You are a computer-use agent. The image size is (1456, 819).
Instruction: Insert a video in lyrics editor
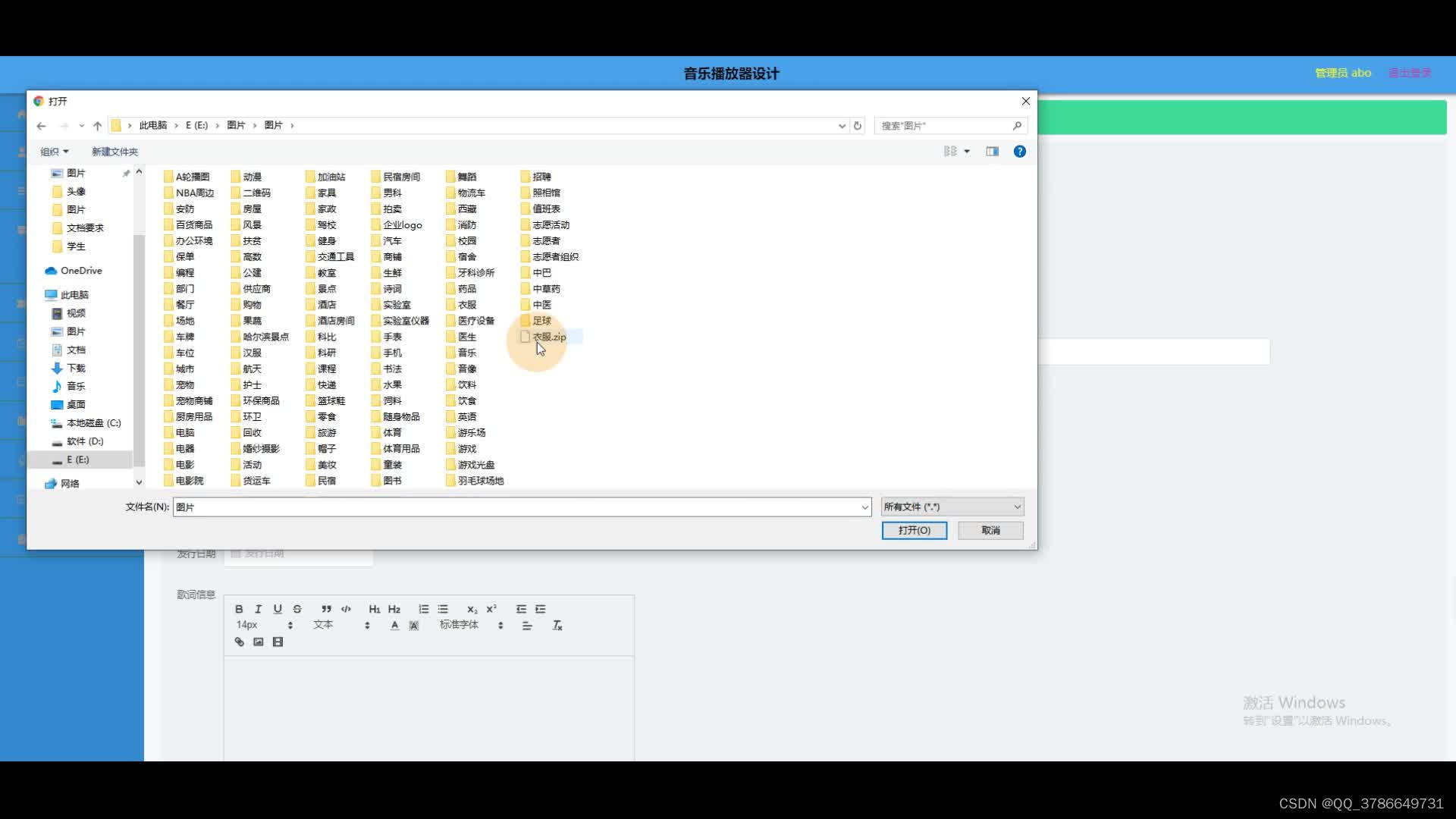(x=278, y=642)
